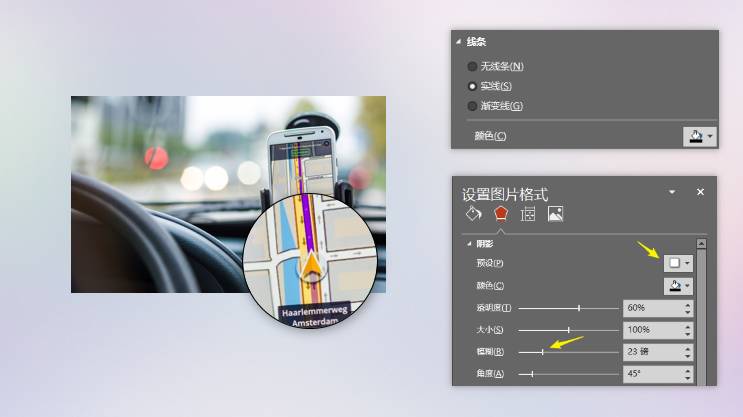Collapse the 线条 section

[459, 42]
